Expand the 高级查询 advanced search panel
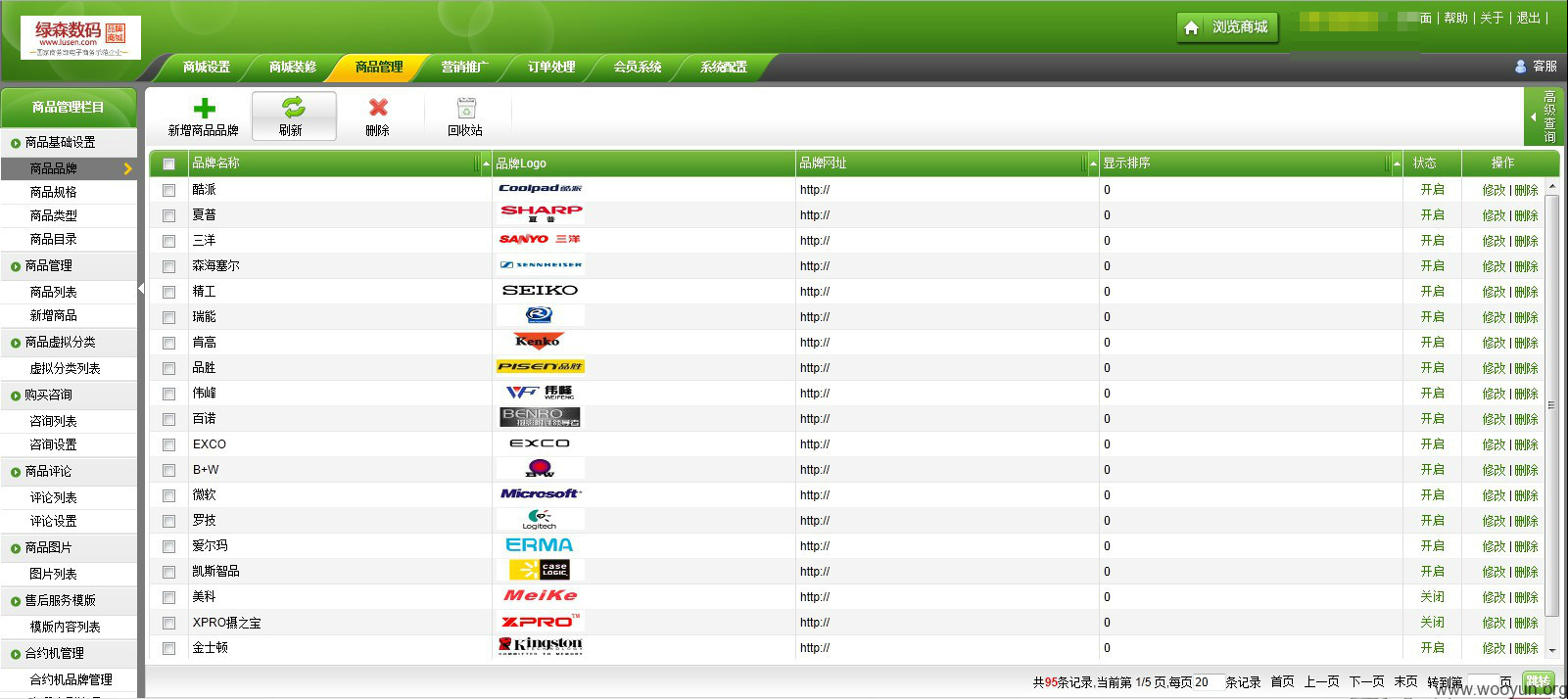Screen dimensions: 1568x699 click(1543, 116)
